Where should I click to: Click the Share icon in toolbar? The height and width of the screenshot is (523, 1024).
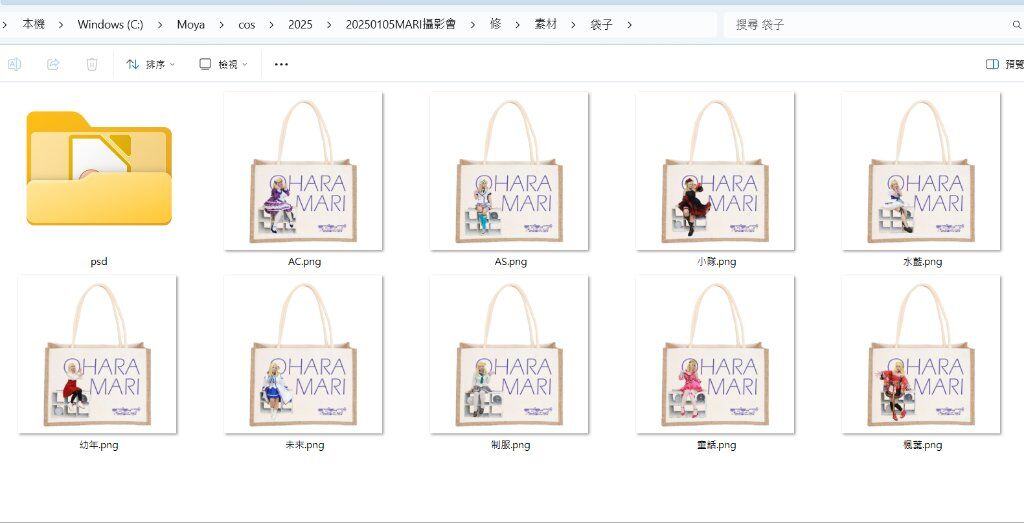54,64
